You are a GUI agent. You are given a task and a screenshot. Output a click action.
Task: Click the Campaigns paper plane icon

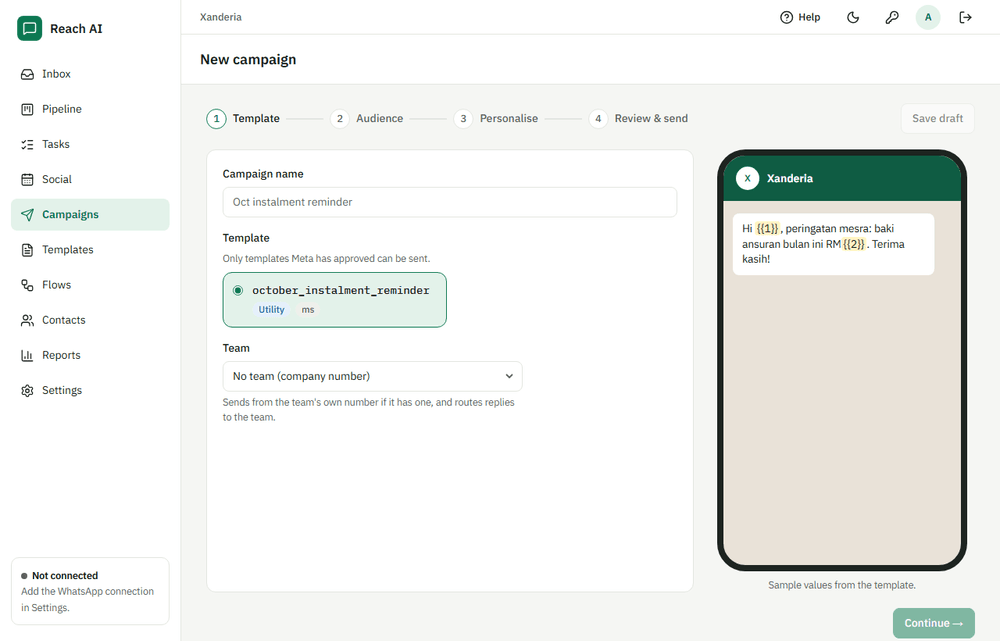pos(27,214)
